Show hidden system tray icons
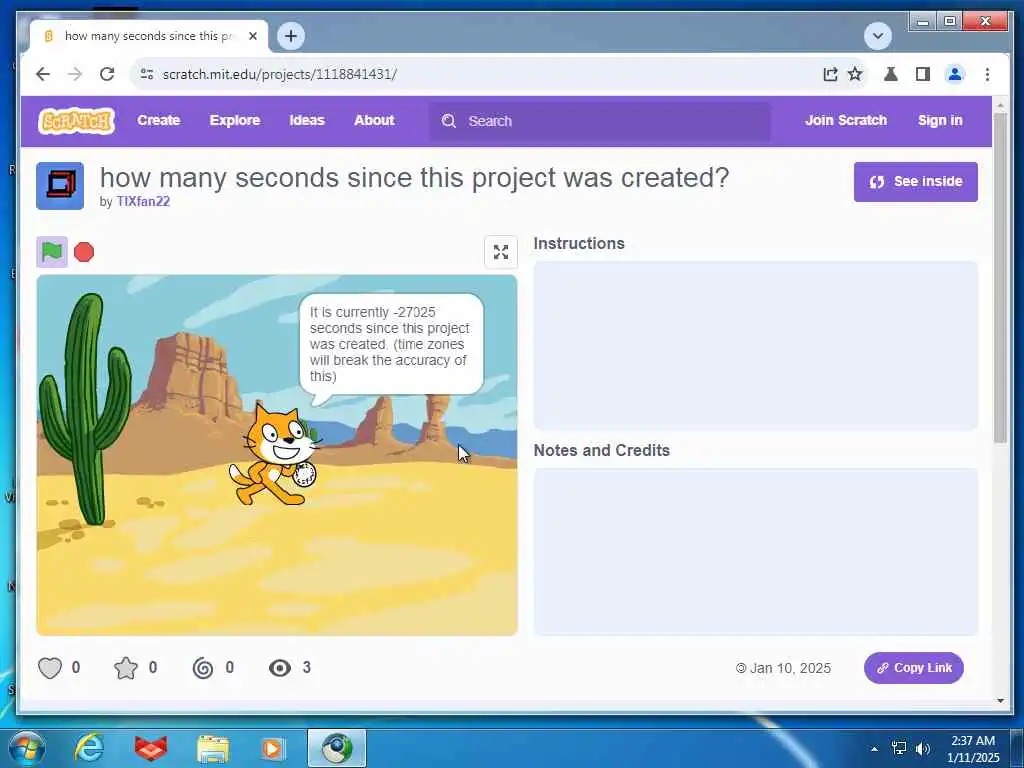The image size is (1024, 768). [874, 749]
